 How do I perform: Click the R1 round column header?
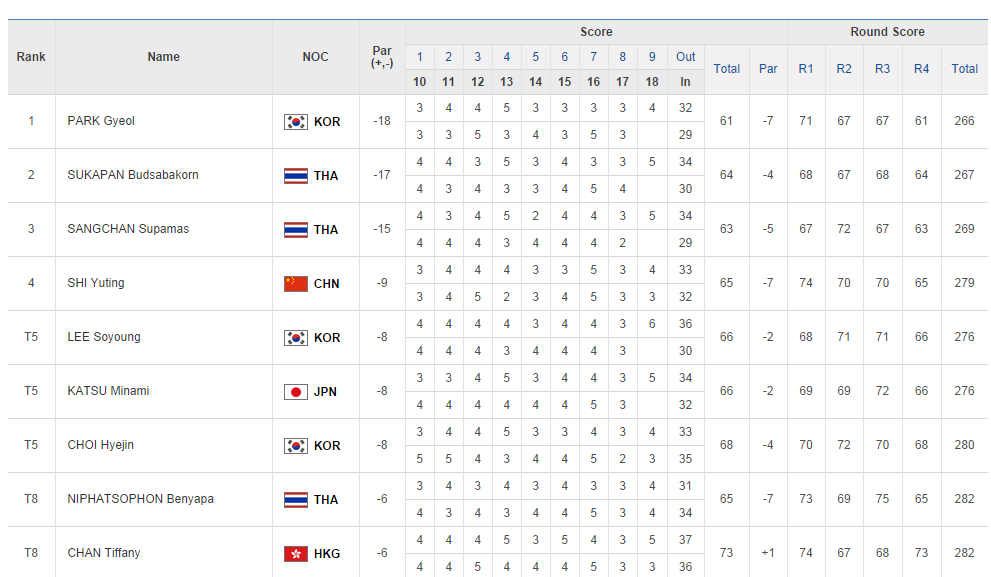pyautogui.click(x=806, y=69)
